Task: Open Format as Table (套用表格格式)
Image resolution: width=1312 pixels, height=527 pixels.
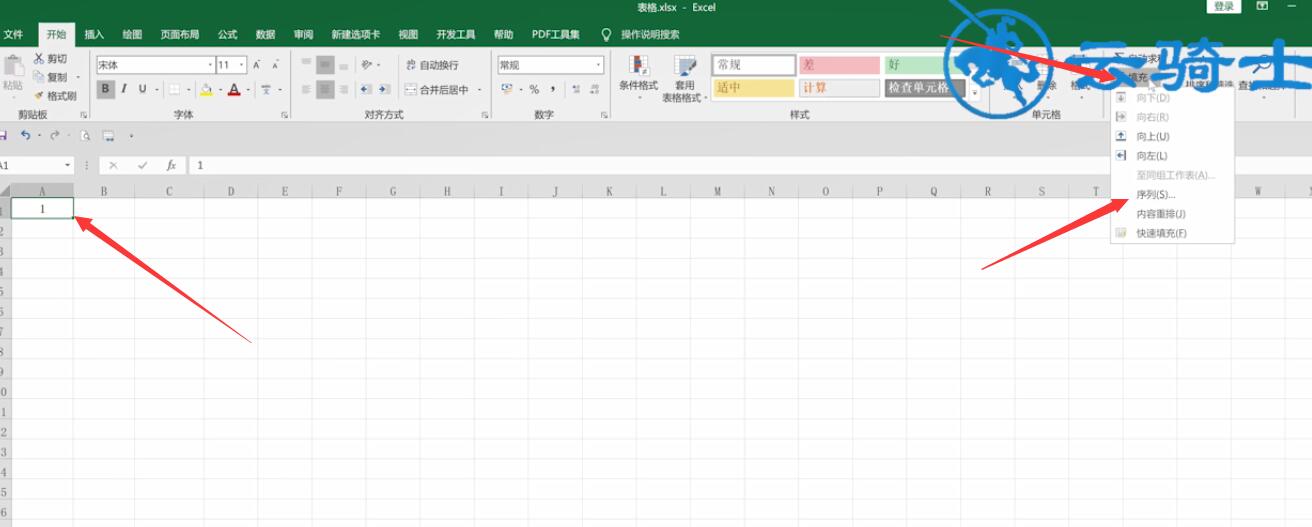Action: tap(685, 78)
